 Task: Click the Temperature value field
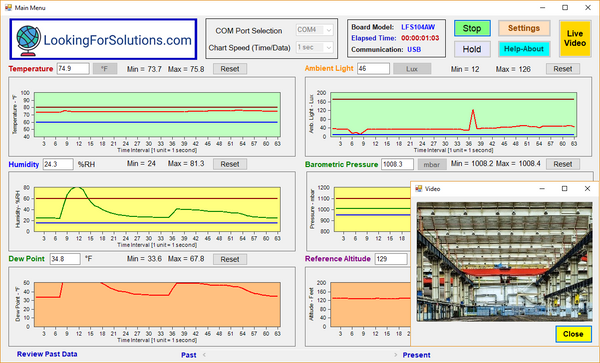tap(73, 69)
